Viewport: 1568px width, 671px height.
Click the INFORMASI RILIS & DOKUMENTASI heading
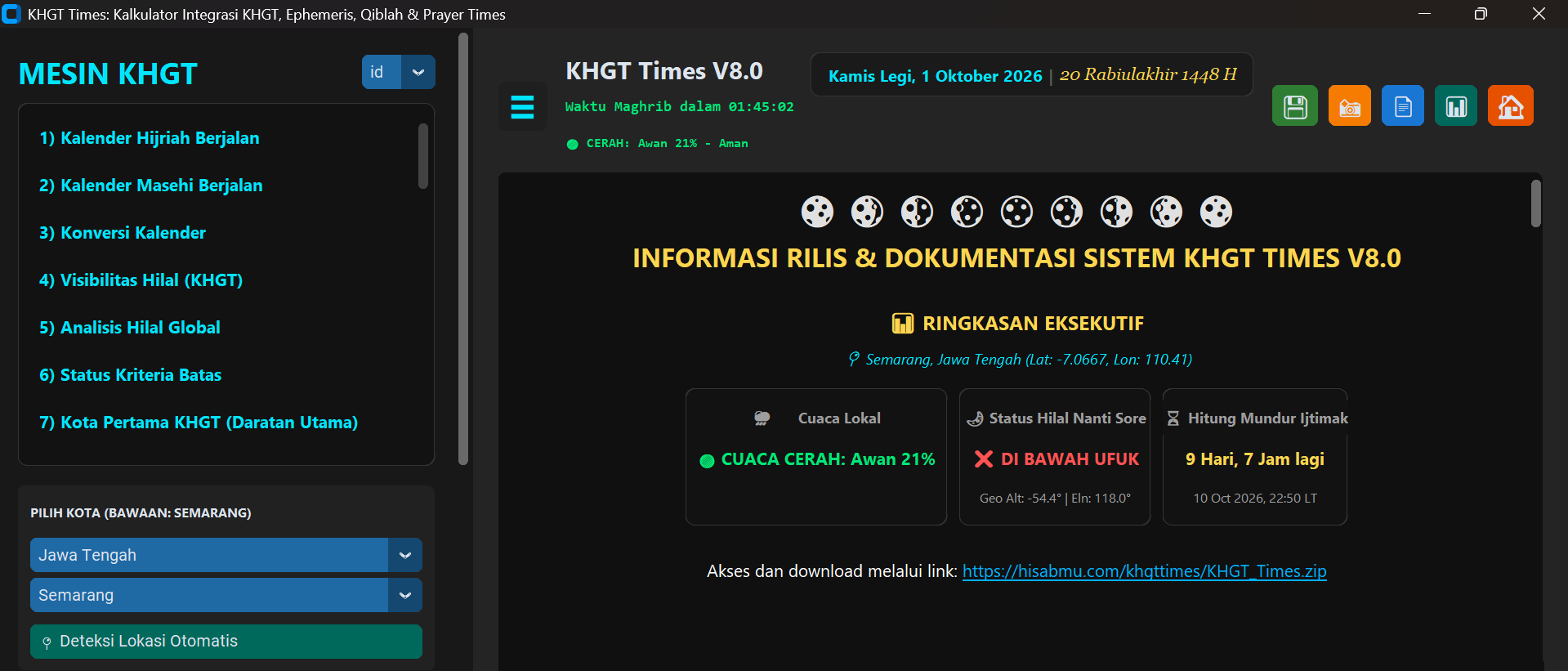[1016, 258]
